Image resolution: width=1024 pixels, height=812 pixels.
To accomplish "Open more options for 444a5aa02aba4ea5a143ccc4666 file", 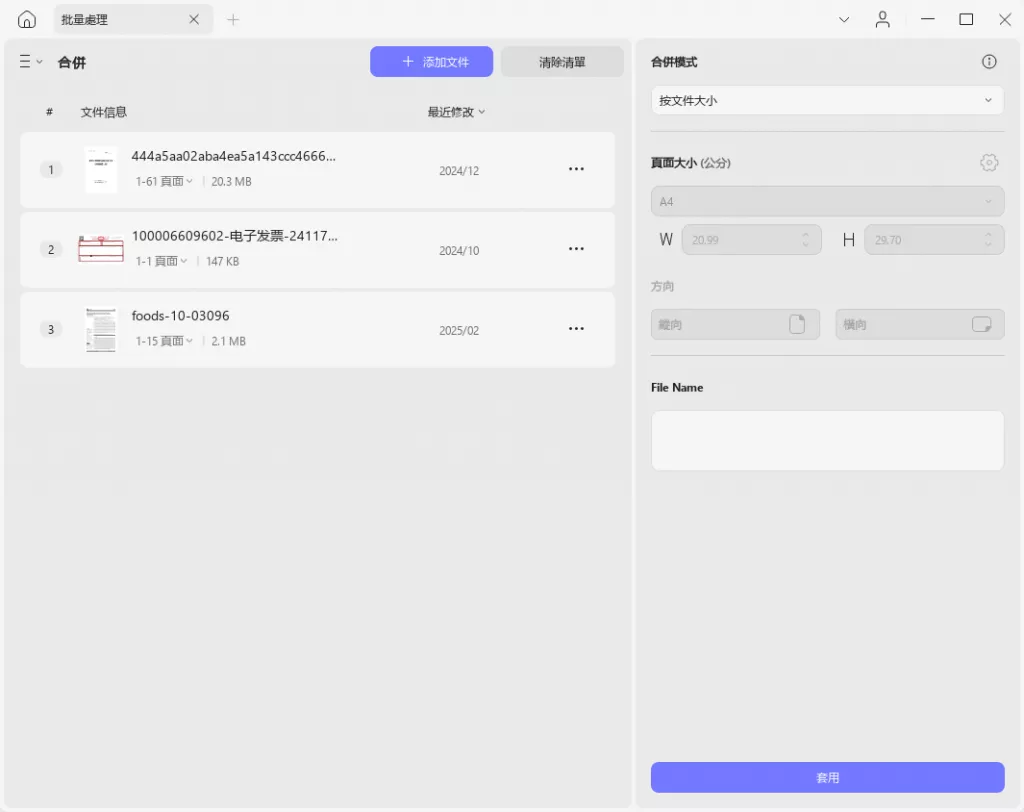I will point(576,169).
